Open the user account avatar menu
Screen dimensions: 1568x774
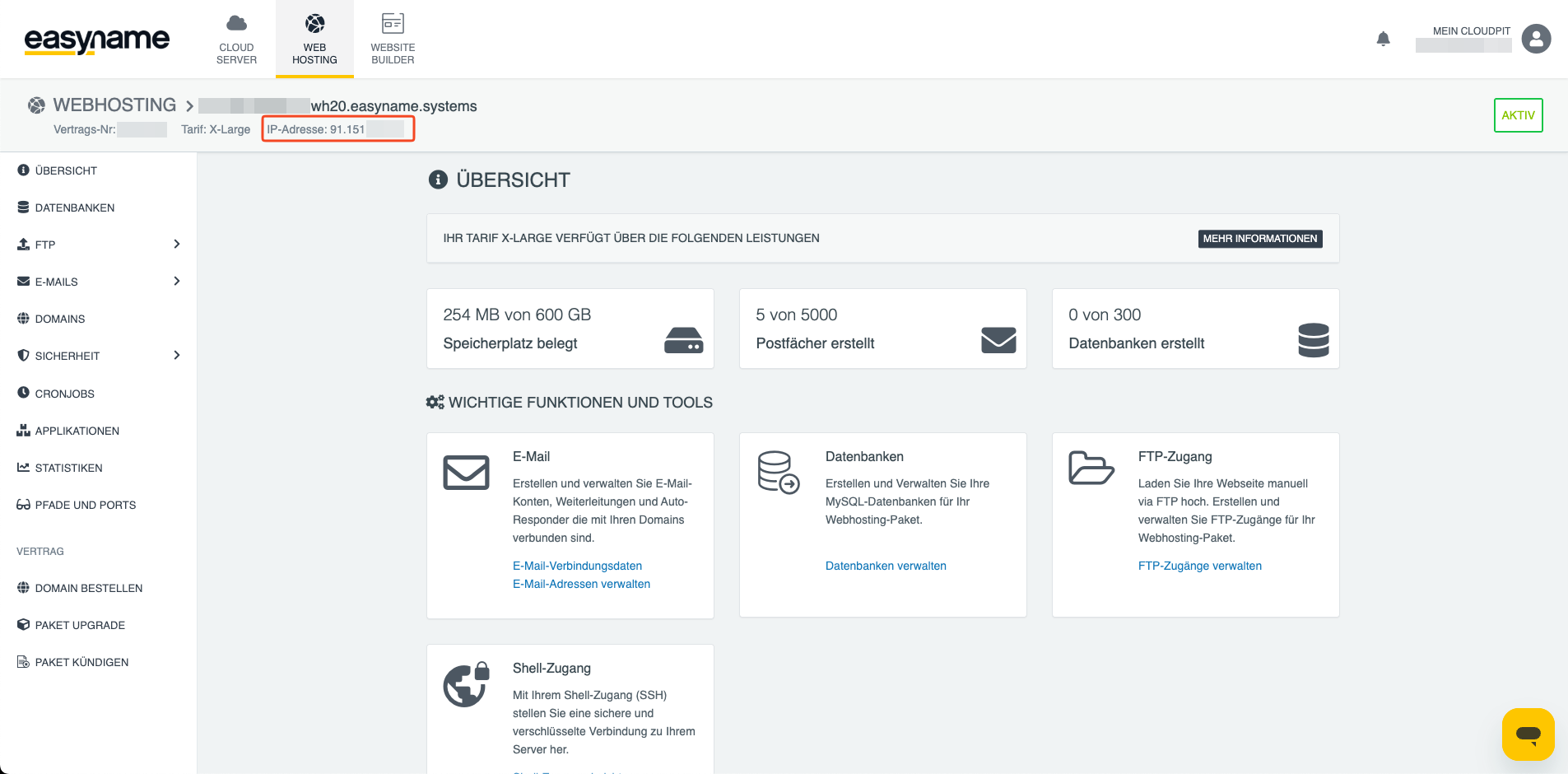coord(1536,39)
